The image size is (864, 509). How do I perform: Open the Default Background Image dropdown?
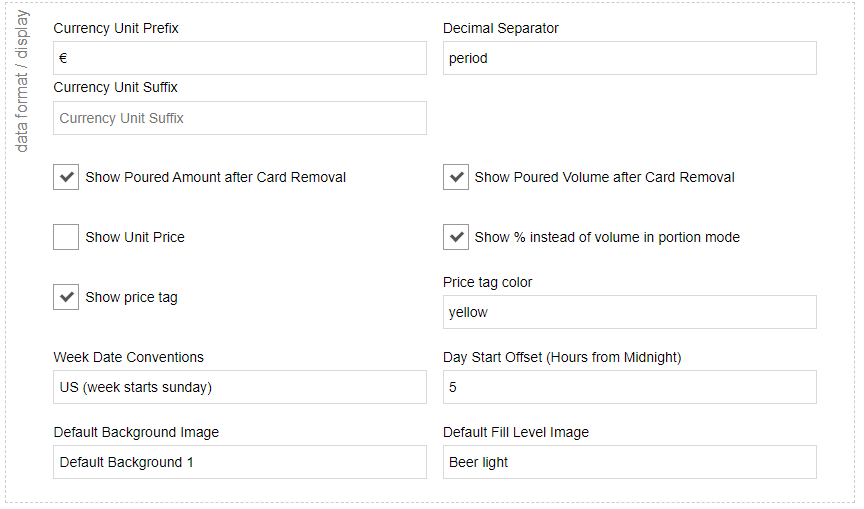[x=239, y=462]
